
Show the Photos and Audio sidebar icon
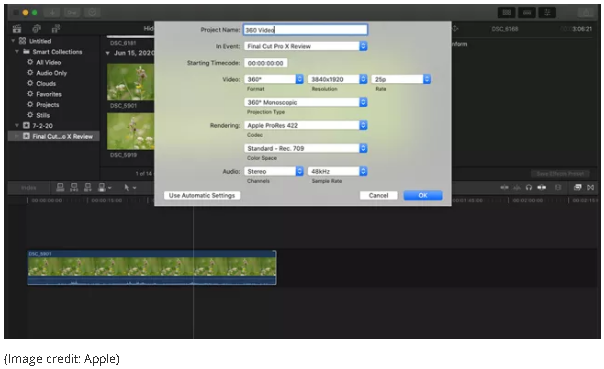click(x=37, y=29)
